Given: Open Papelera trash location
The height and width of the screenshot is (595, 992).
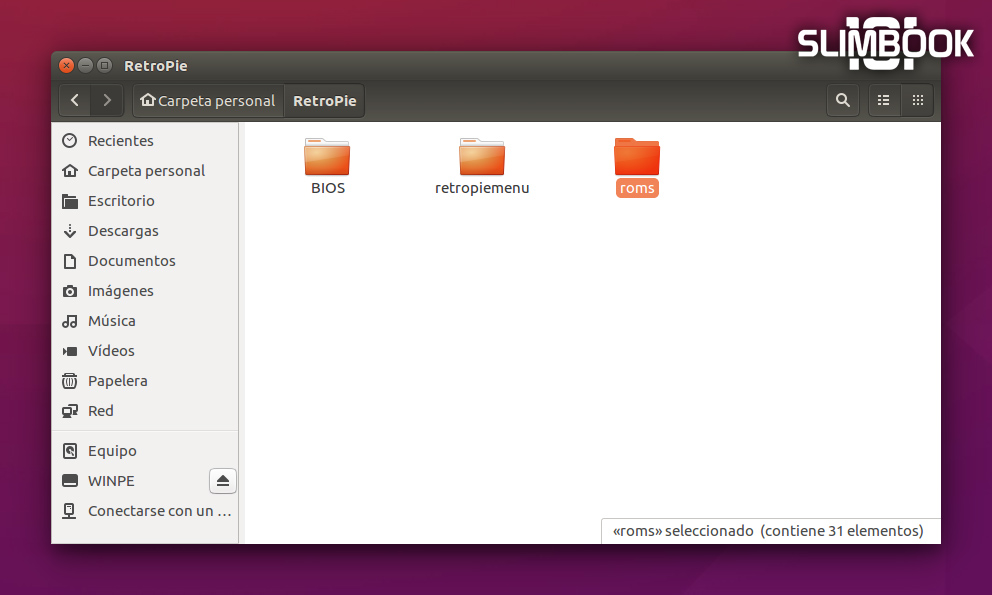Looking at the screenshot, I should 117,381.
